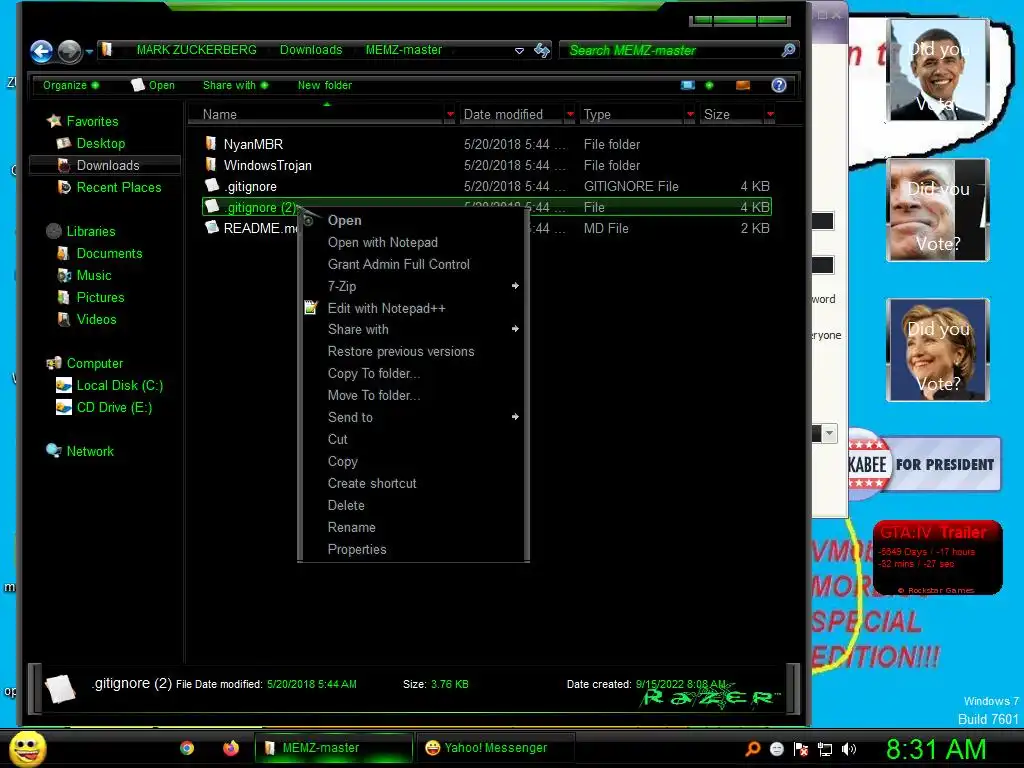This screenshot has height=768, width=1024.
Task: Select the first .gitignore file row
Action: (487, 186)
